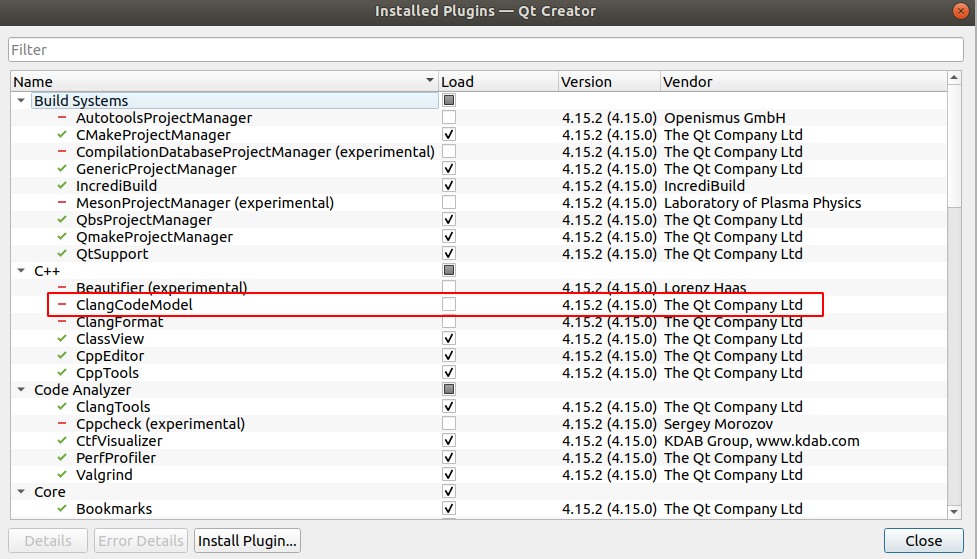Click the Filter input field
This screenshot has width=977, height=559.
(486, 50)
